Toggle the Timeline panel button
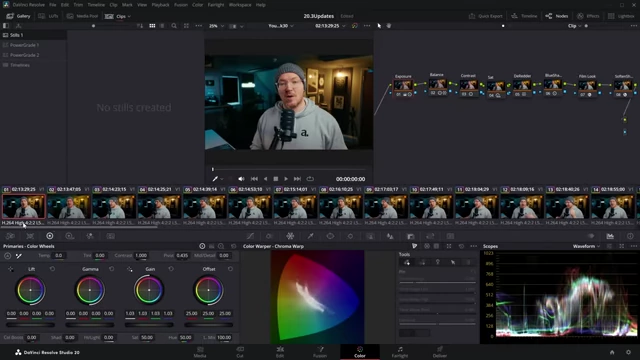This screenshot has width=640, height=360. [x=524, y=16]
